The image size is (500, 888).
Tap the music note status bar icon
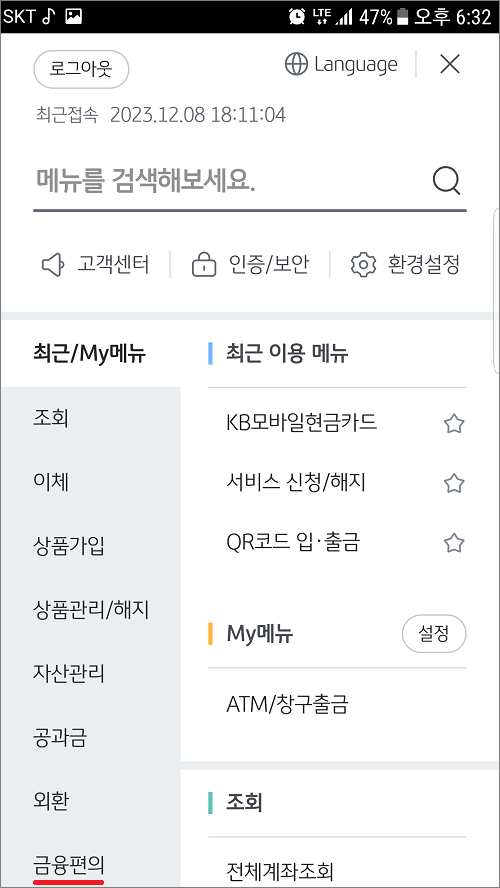tap(47, 16)
